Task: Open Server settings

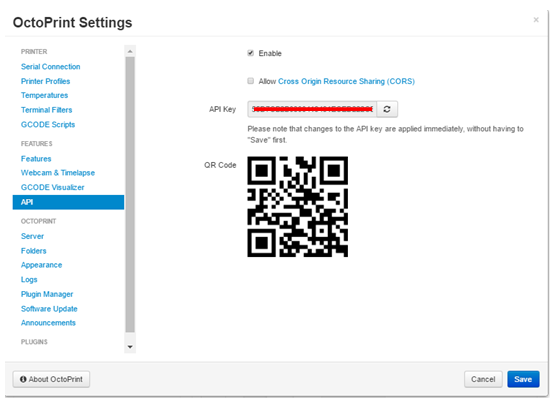Action: [32, 236]
